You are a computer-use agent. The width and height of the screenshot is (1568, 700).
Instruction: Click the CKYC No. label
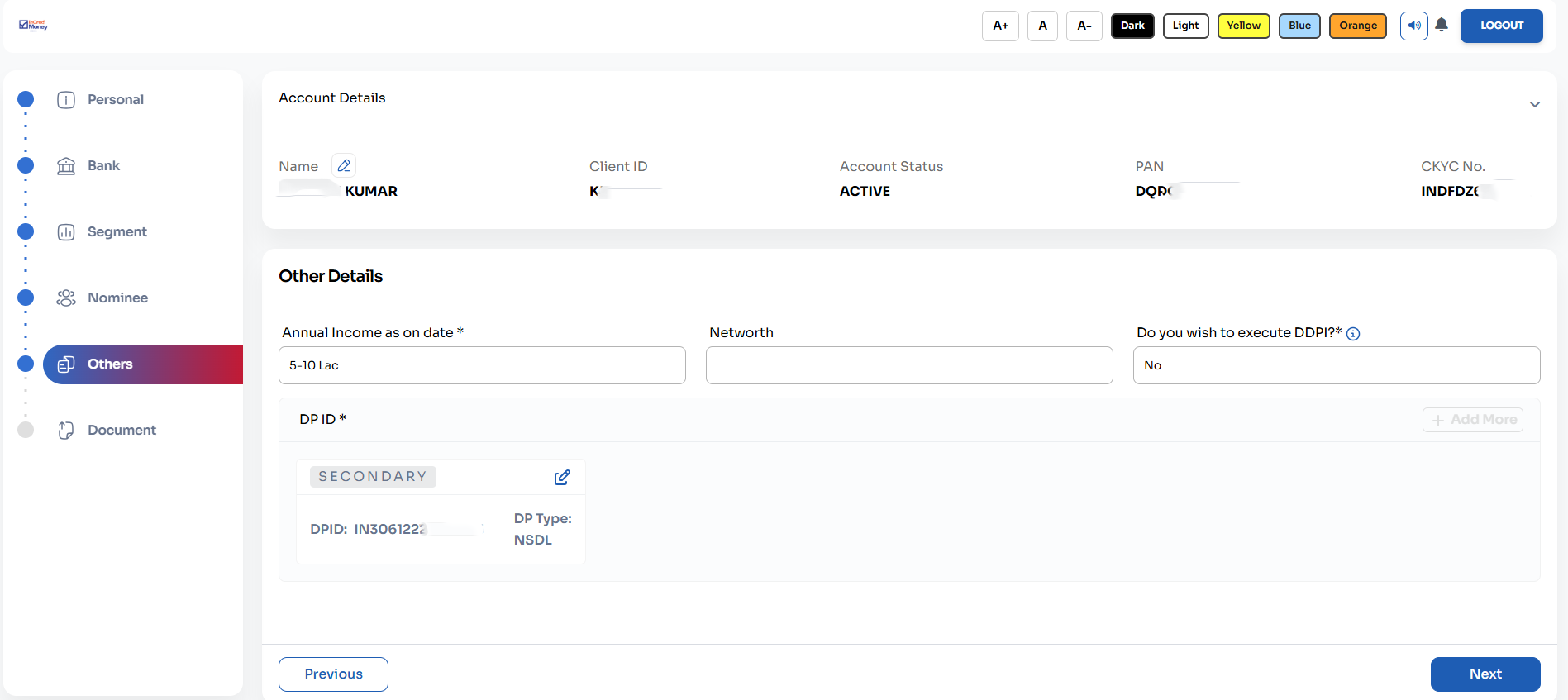(x=1453, y=167)
